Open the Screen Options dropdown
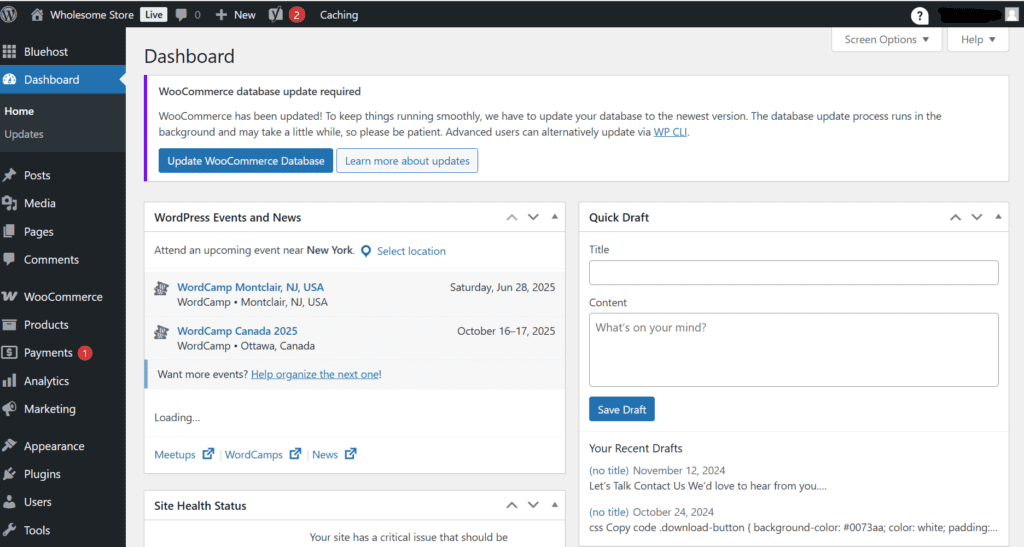 [886, 40]
